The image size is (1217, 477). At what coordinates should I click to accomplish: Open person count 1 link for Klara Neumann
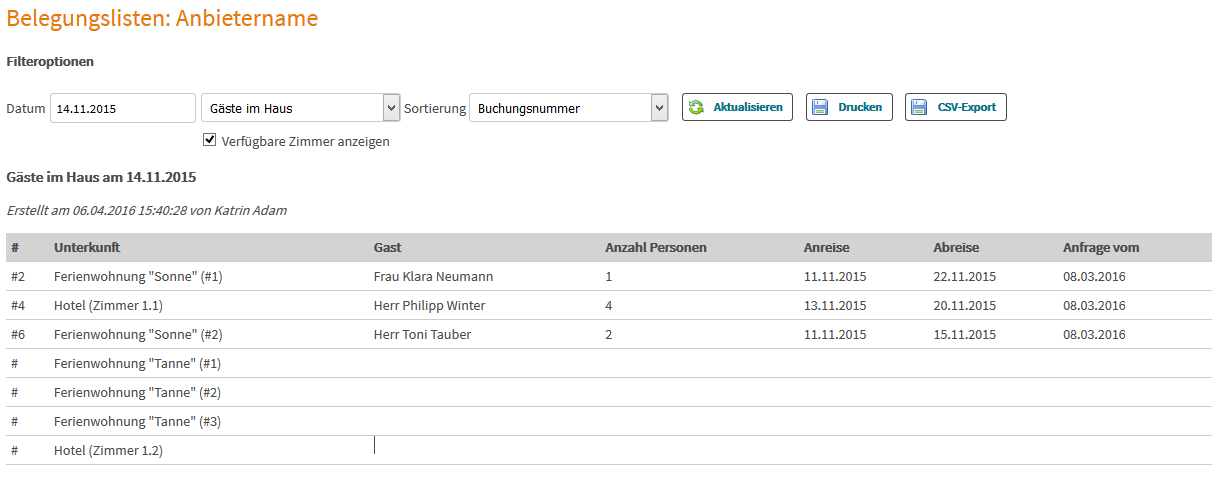(x=609, y=277)
